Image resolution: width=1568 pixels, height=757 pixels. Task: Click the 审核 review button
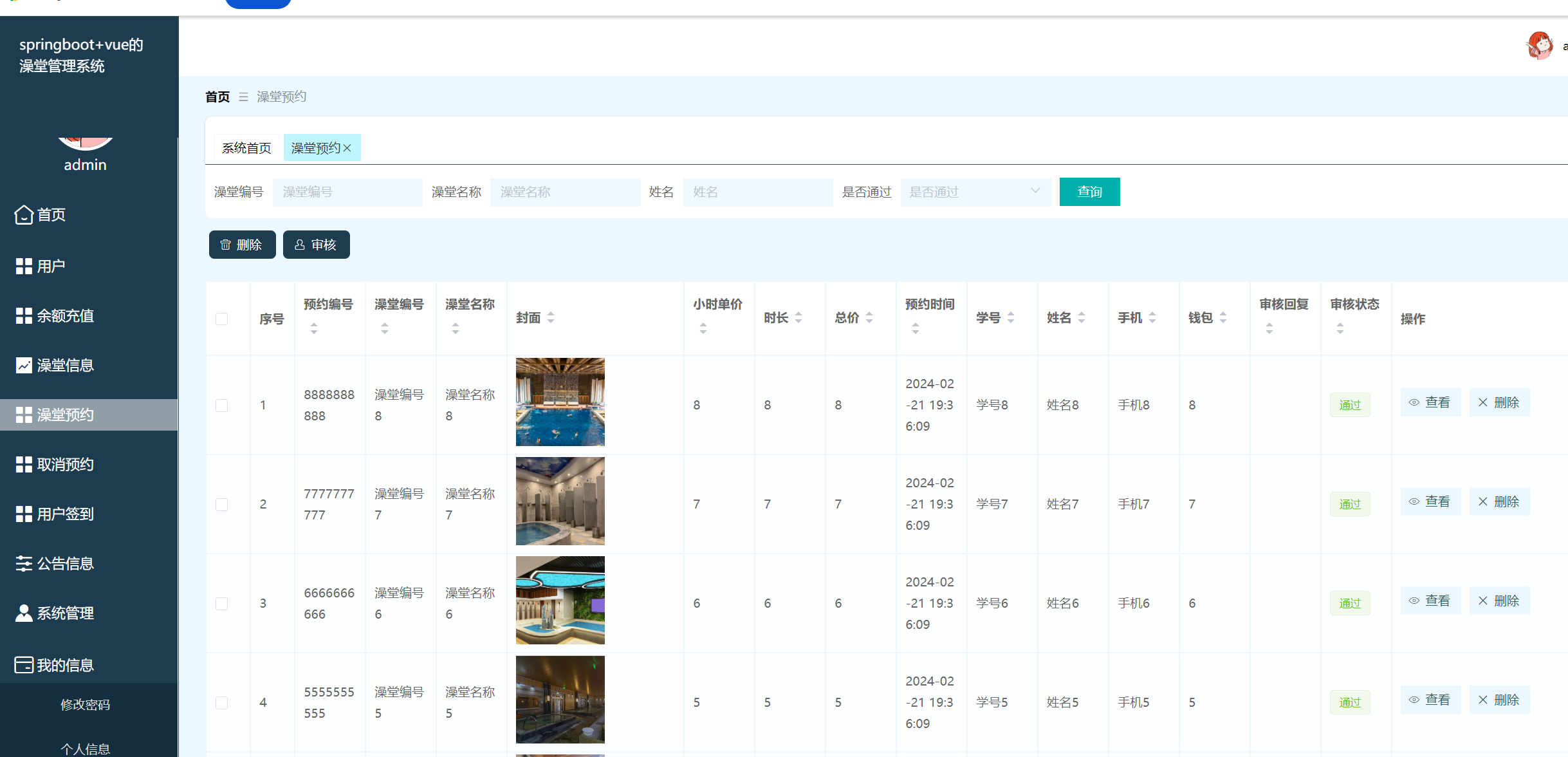pyautogui.click(x=316, y=245)
